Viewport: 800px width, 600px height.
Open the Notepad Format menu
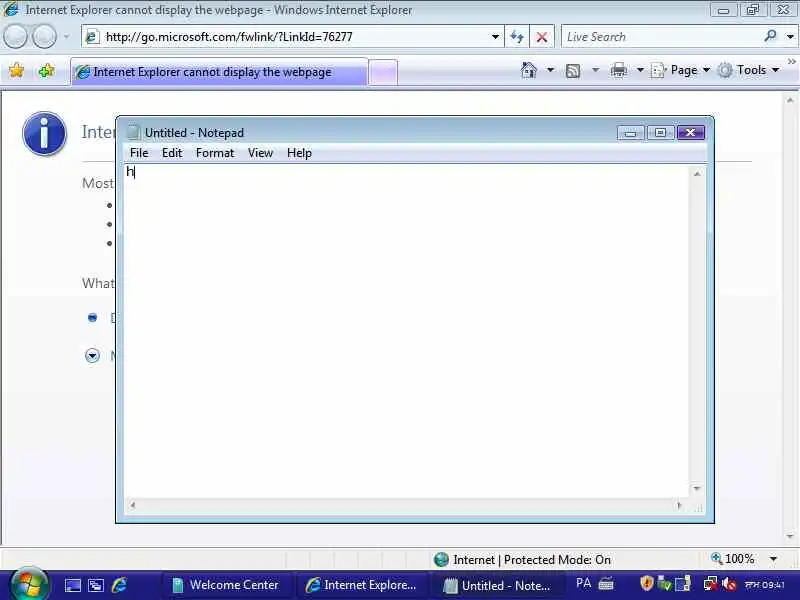(x=215, y=153)
